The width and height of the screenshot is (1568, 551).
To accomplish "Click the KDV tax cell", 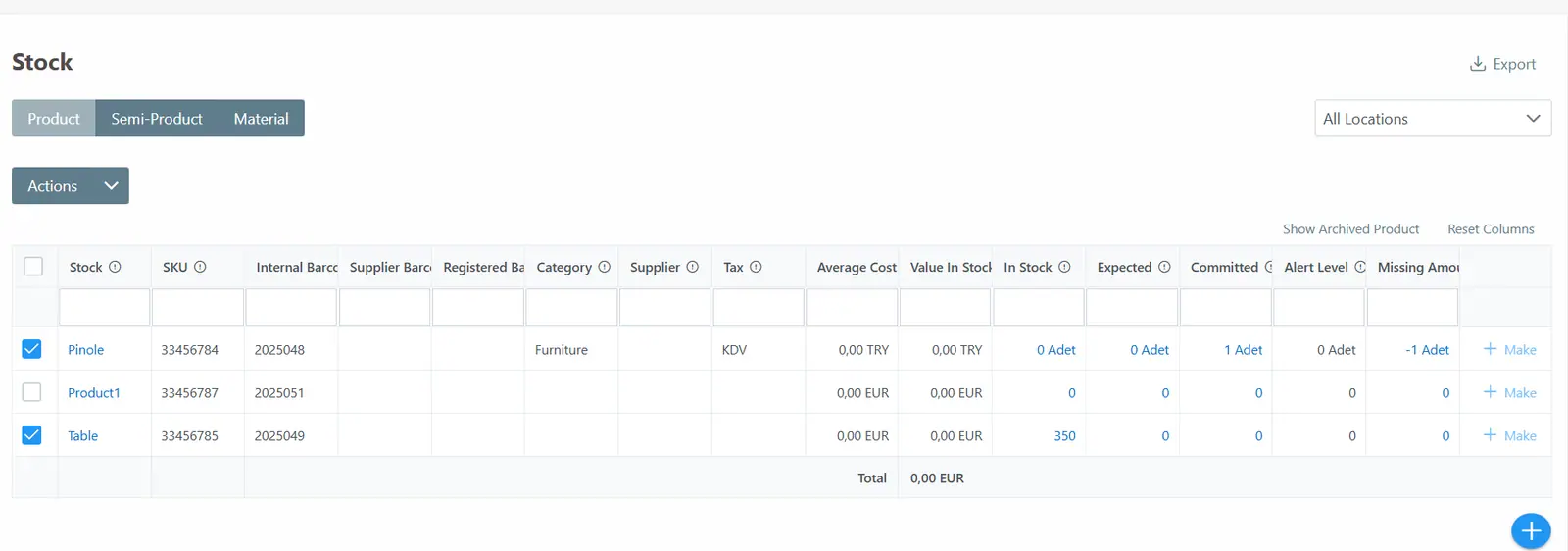I will [734, 350].
